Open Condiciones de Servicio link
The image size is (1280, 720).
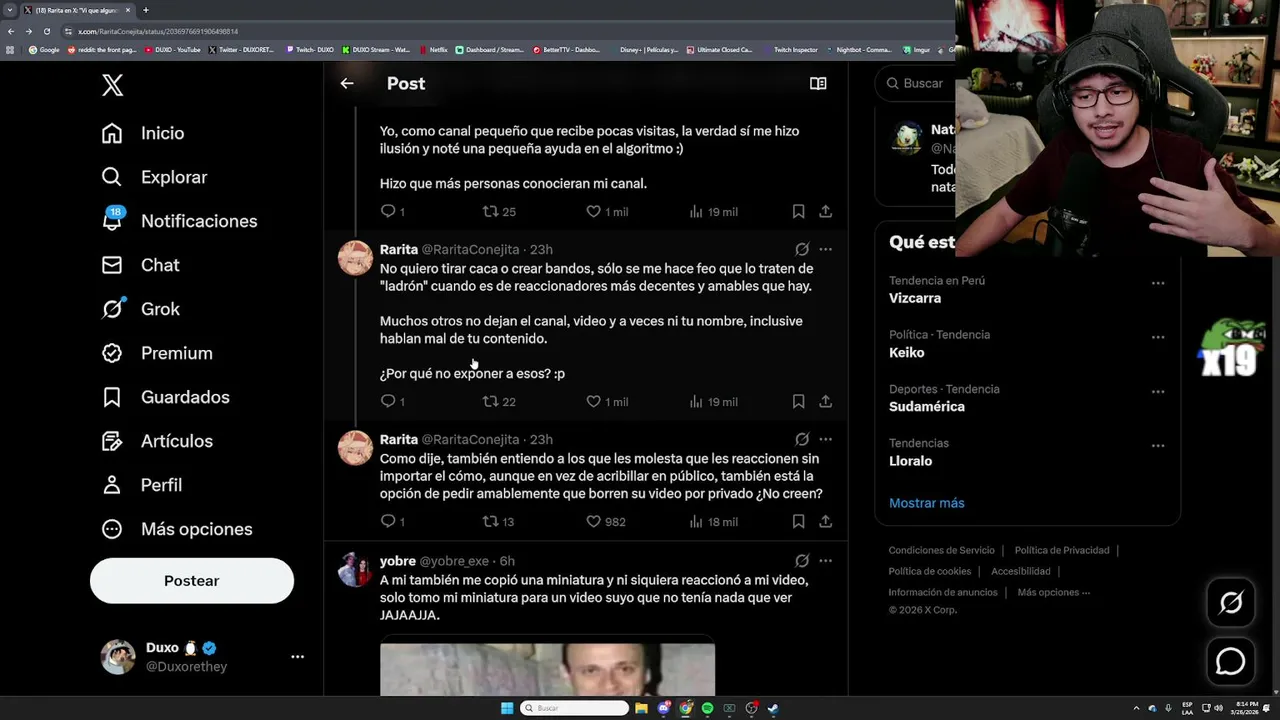tap(942, 550)
